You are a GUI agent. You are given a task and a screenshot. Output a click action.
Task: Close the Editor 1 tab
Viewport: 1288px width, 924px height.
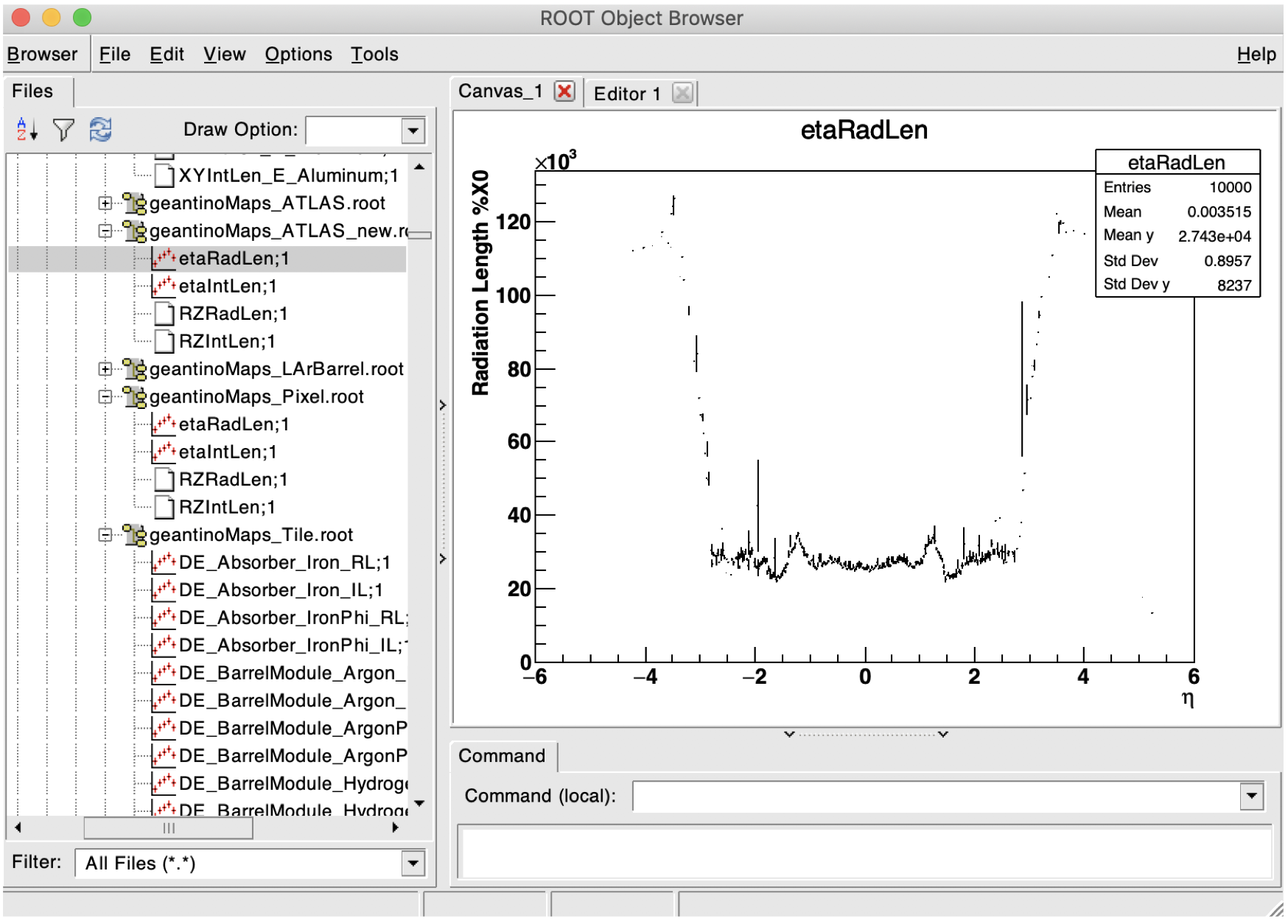[x=683, y=93]
